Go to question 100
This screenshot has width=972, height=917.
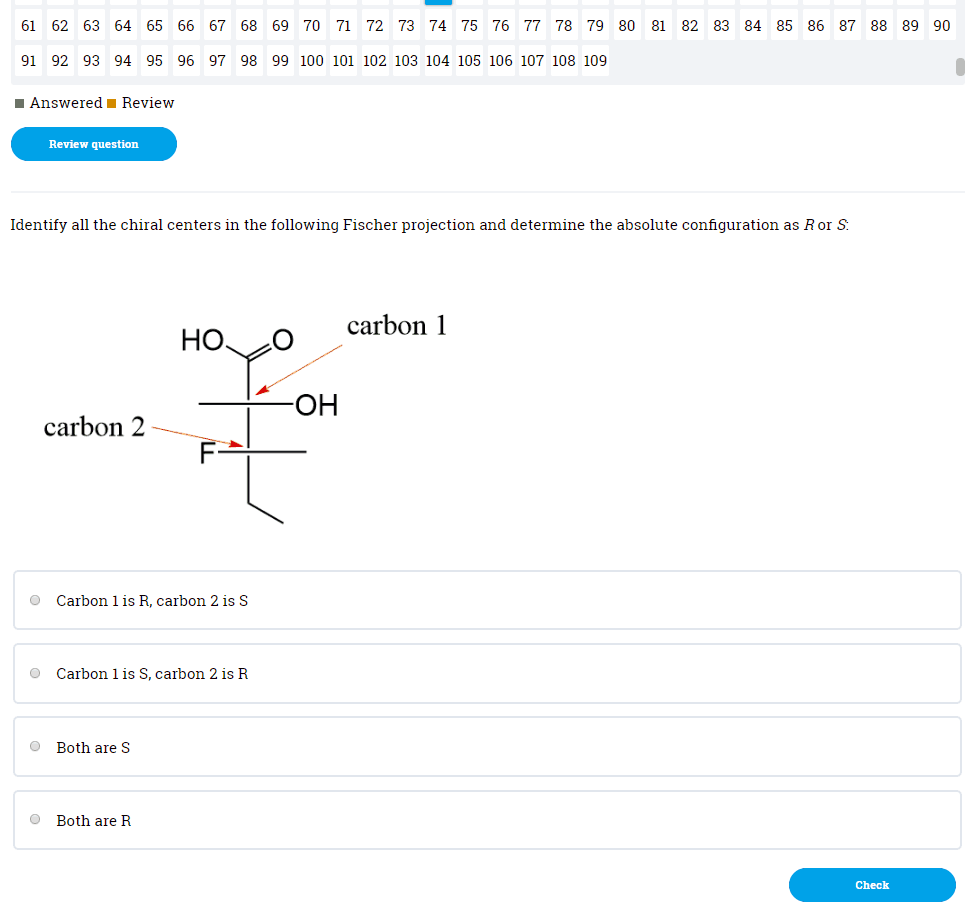(x=312, y=61)
